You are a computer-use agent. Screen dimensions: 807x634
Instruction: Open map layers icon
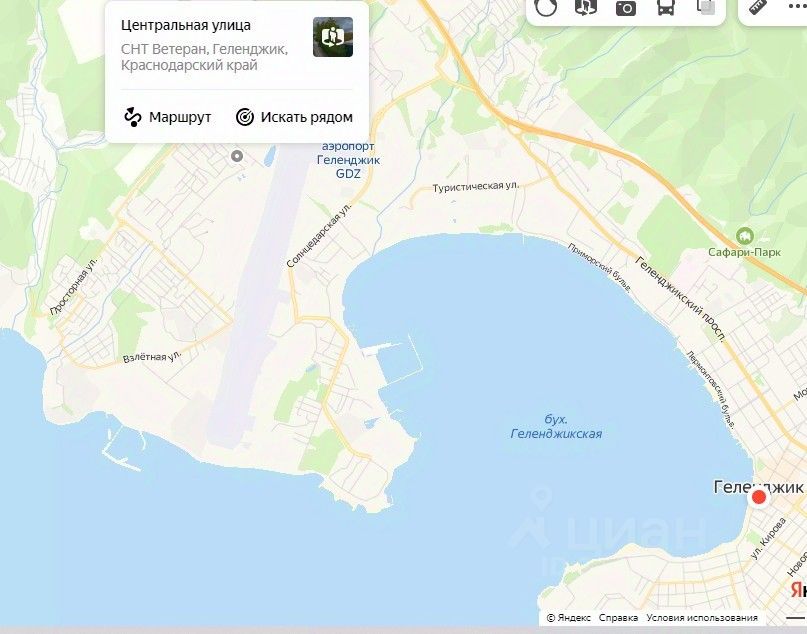pos(706,7)
